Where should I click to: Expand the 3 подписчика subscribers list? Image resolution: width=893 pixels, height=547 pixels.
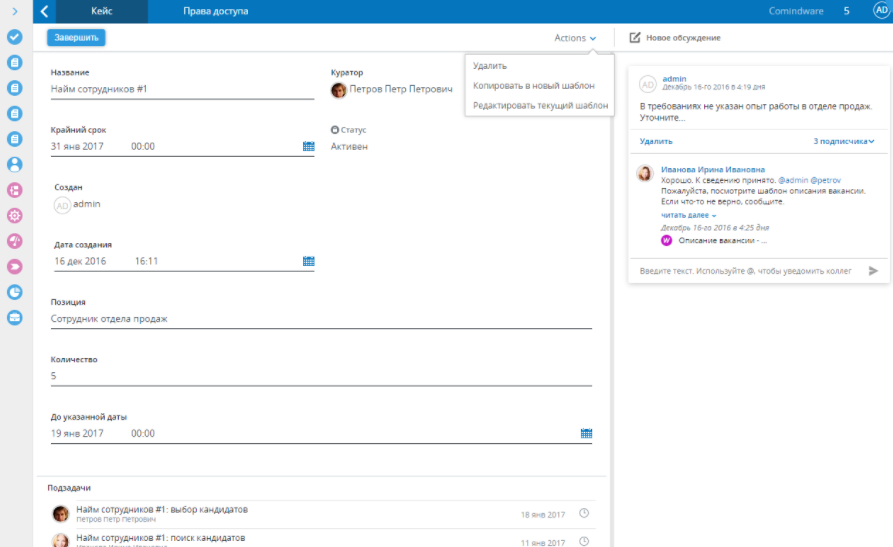pos(843,142)
